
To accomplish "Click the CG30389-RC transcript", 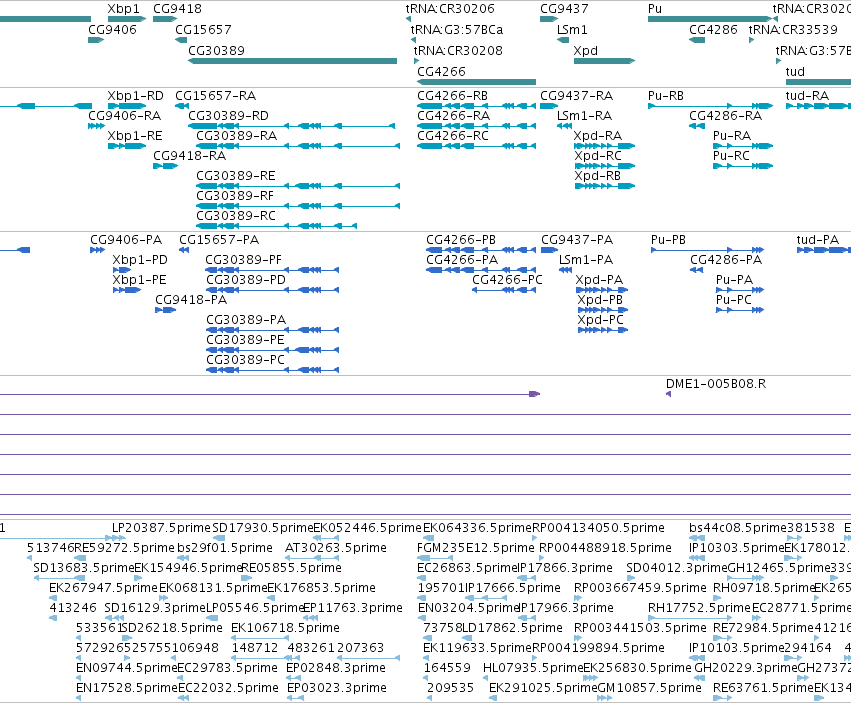I will (276, 226).
